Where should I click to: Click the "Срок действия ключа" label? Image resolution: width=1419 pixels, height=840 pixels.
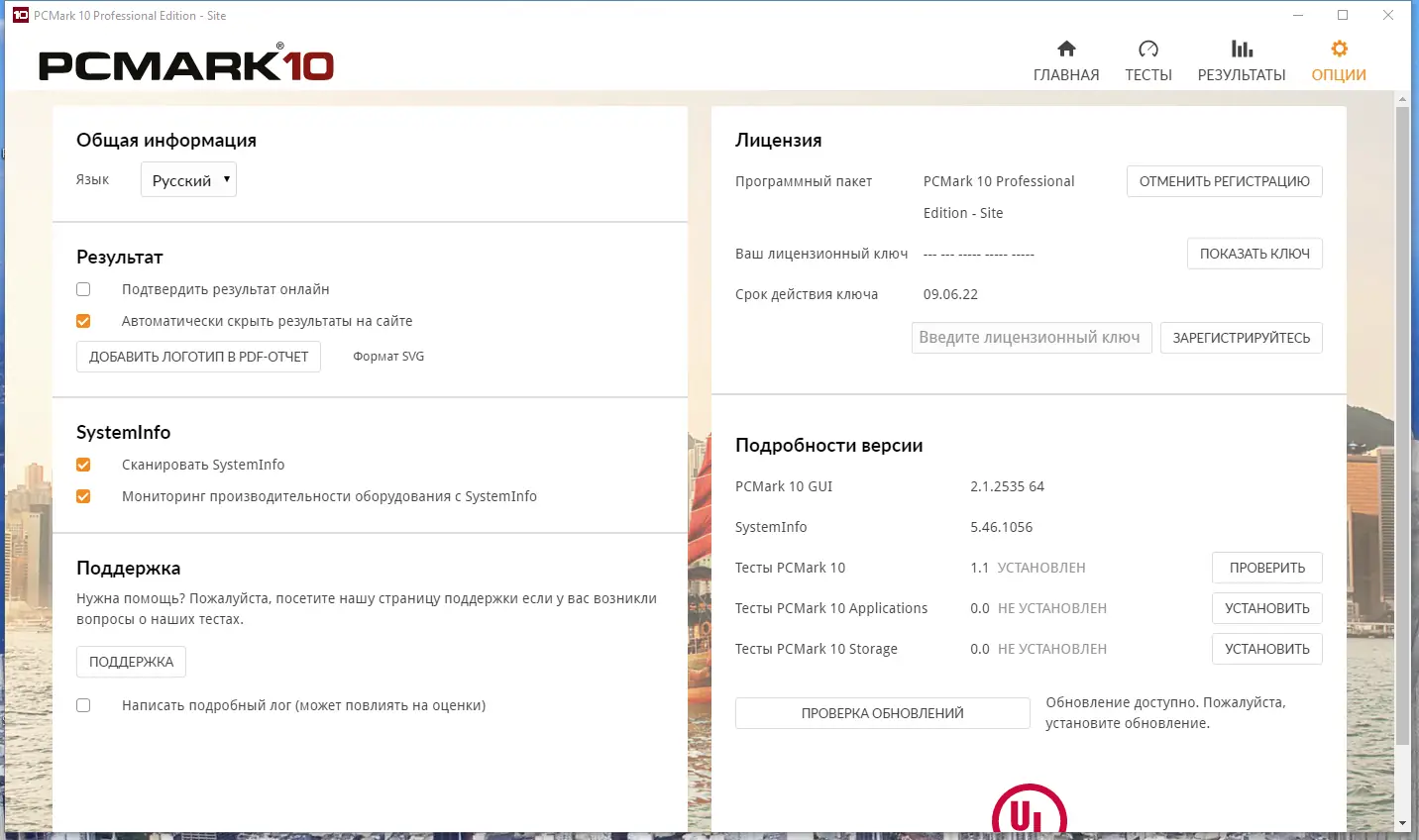[807, 294]
